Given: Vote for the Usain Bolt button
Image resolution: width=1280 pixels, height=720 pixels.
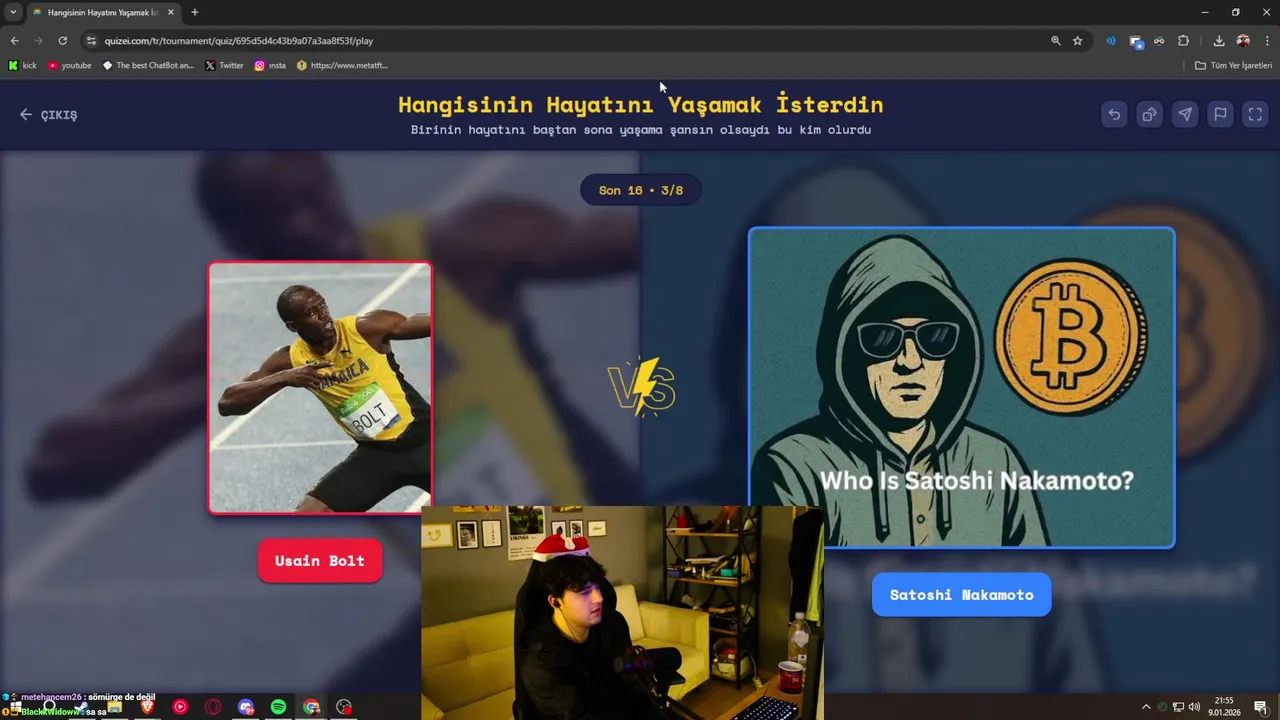Looking at the screenshot, I should pos(320,561).
